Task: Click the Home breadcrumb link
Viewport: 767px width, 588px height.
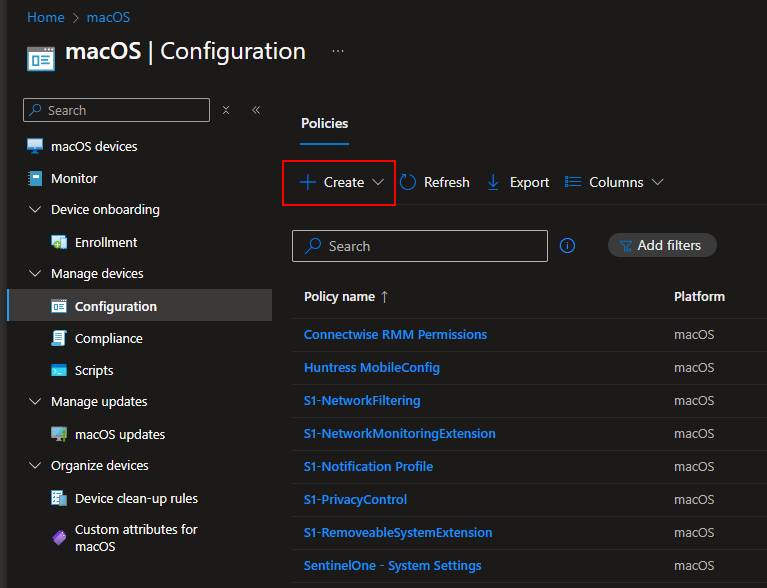Action: 45,17
